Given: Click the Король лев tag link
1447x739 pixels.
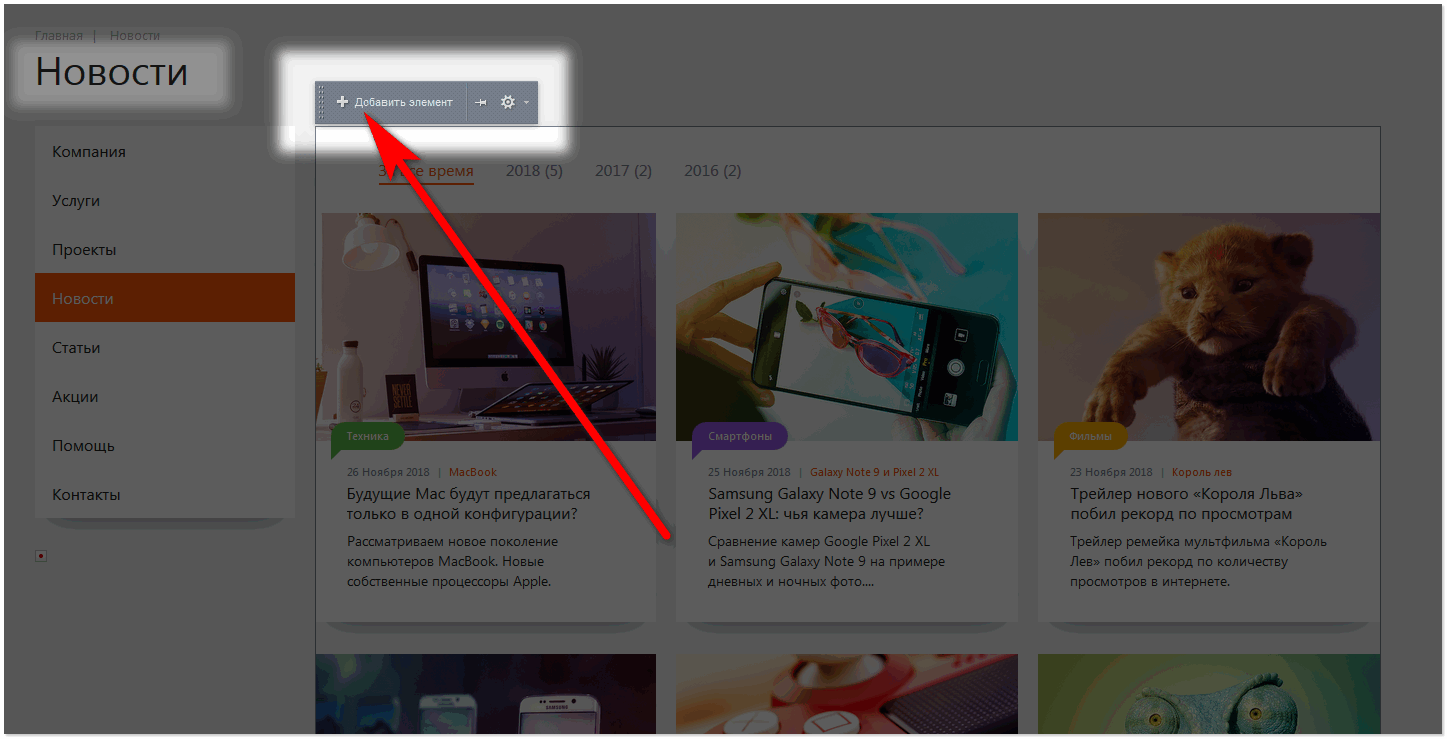Looking at the screenshot, I should [x=1202, y=472].
